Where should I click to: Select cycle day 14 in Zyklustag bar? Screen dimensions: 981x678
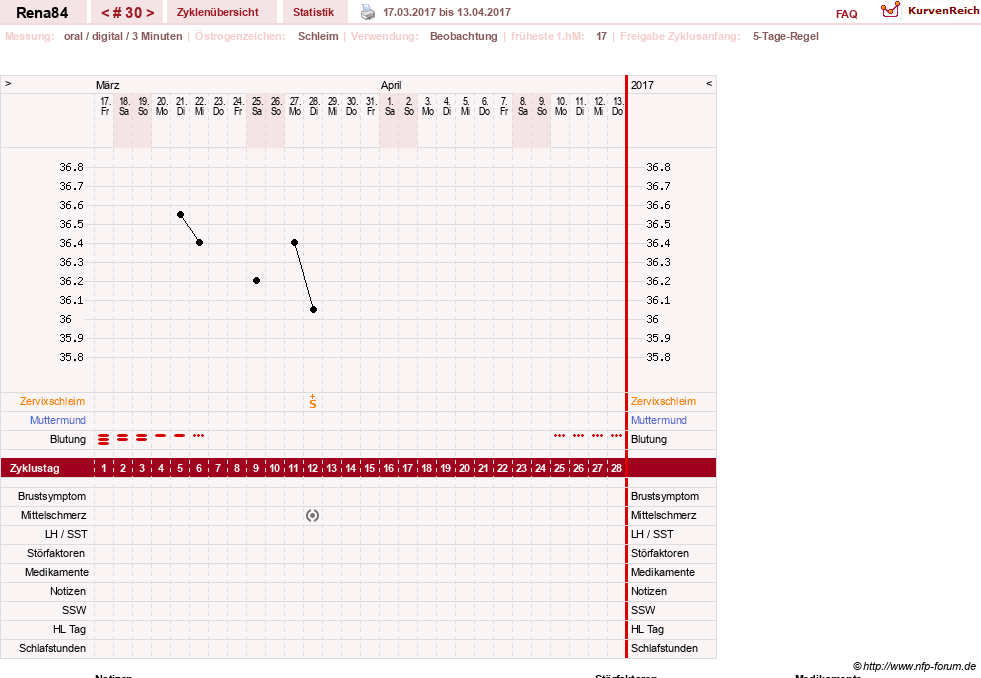[350, 468]
